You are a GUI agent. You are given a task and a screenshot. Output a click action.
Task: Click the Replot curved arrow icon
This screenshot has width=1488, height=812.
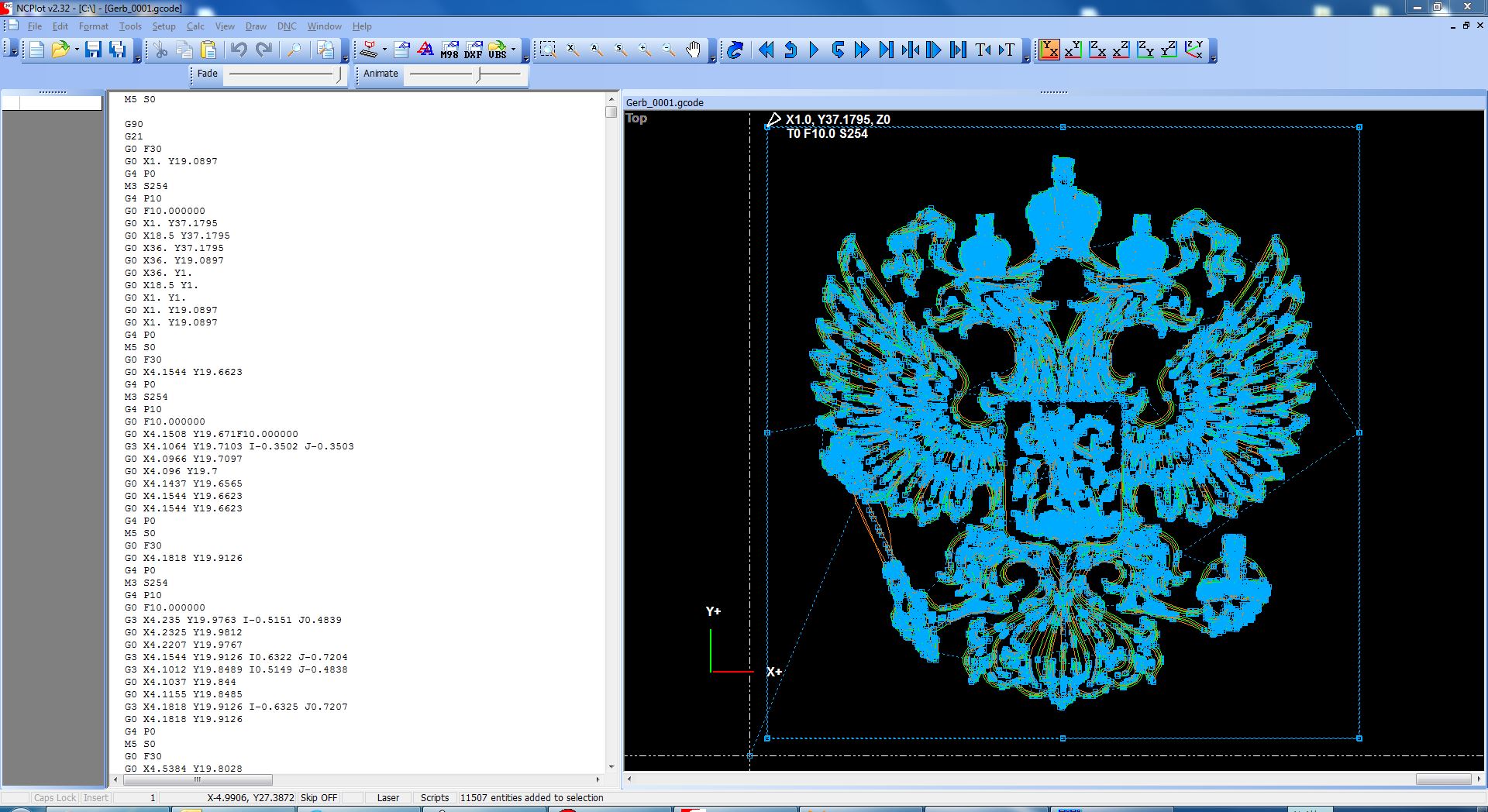(x=735, y=50)
